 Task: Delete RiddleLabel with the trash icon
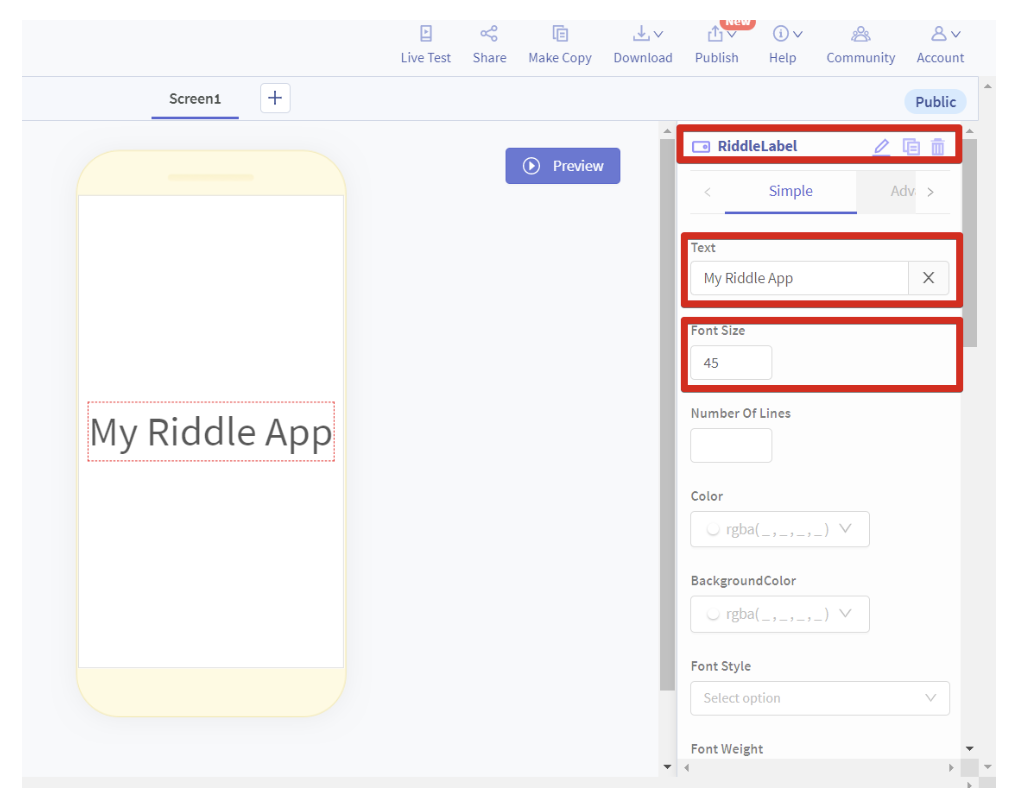coord(937,146)
